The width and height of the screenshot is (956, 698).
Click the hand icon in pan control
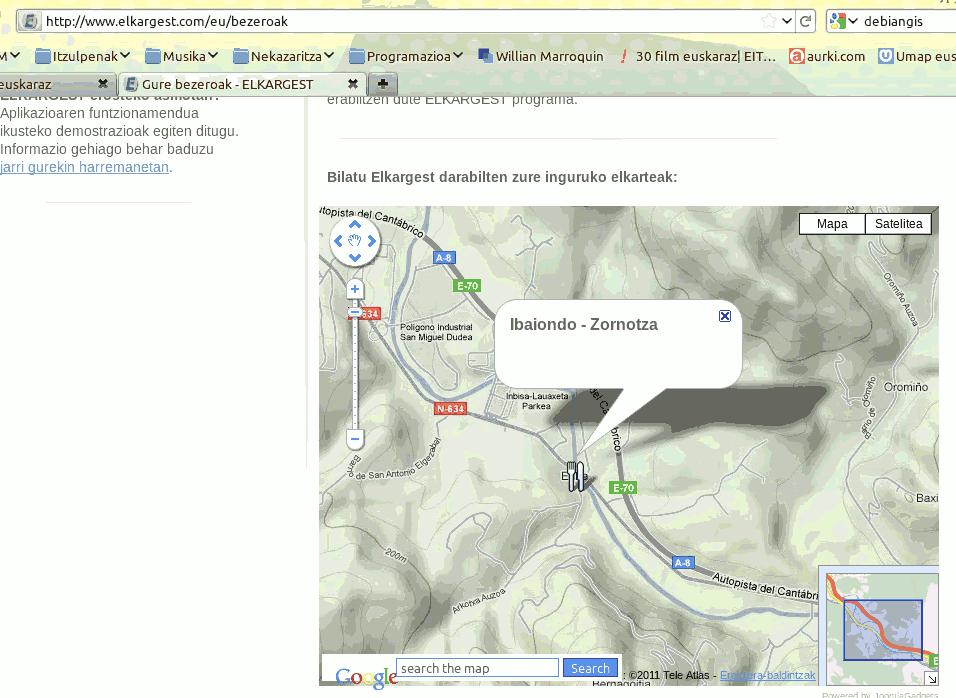click(x=355, y=241)
